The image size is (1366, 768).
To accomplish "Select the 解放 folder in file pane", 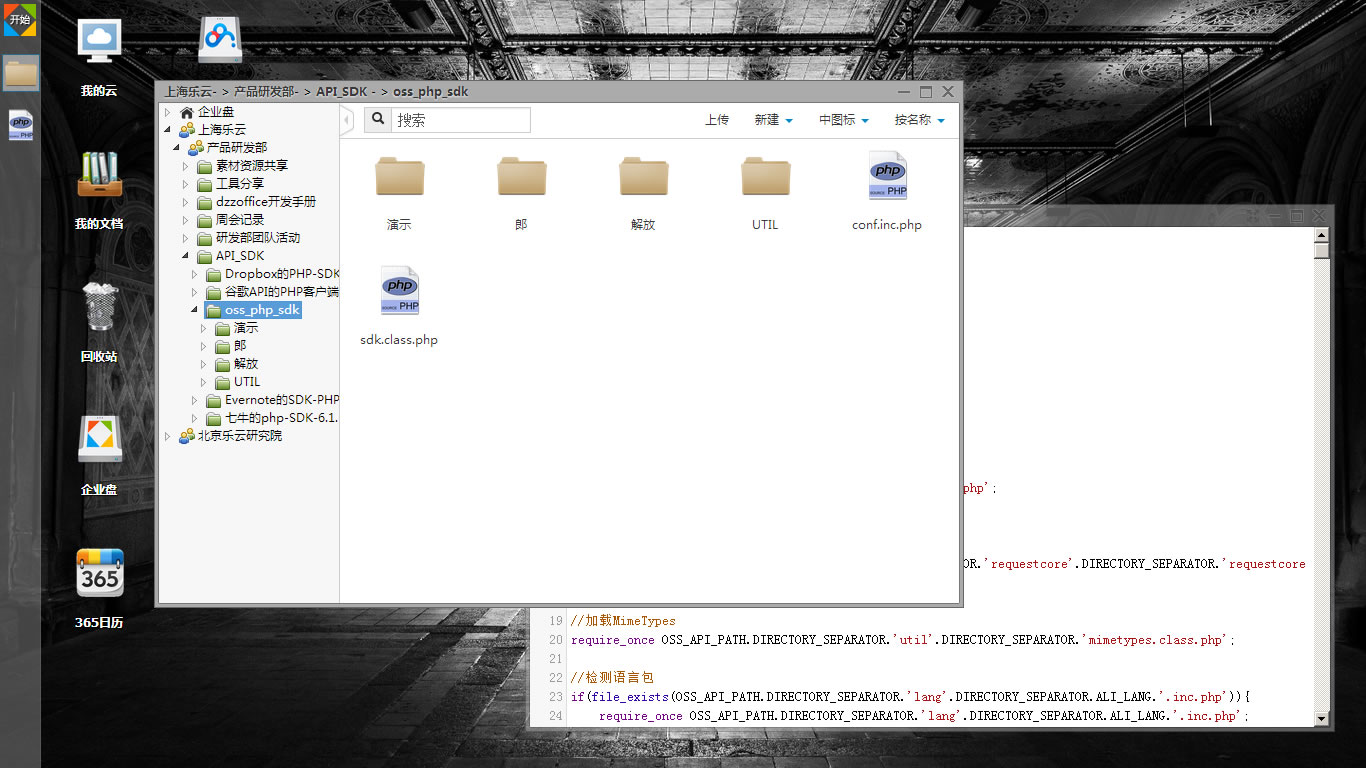I will (x=644, y=177).
